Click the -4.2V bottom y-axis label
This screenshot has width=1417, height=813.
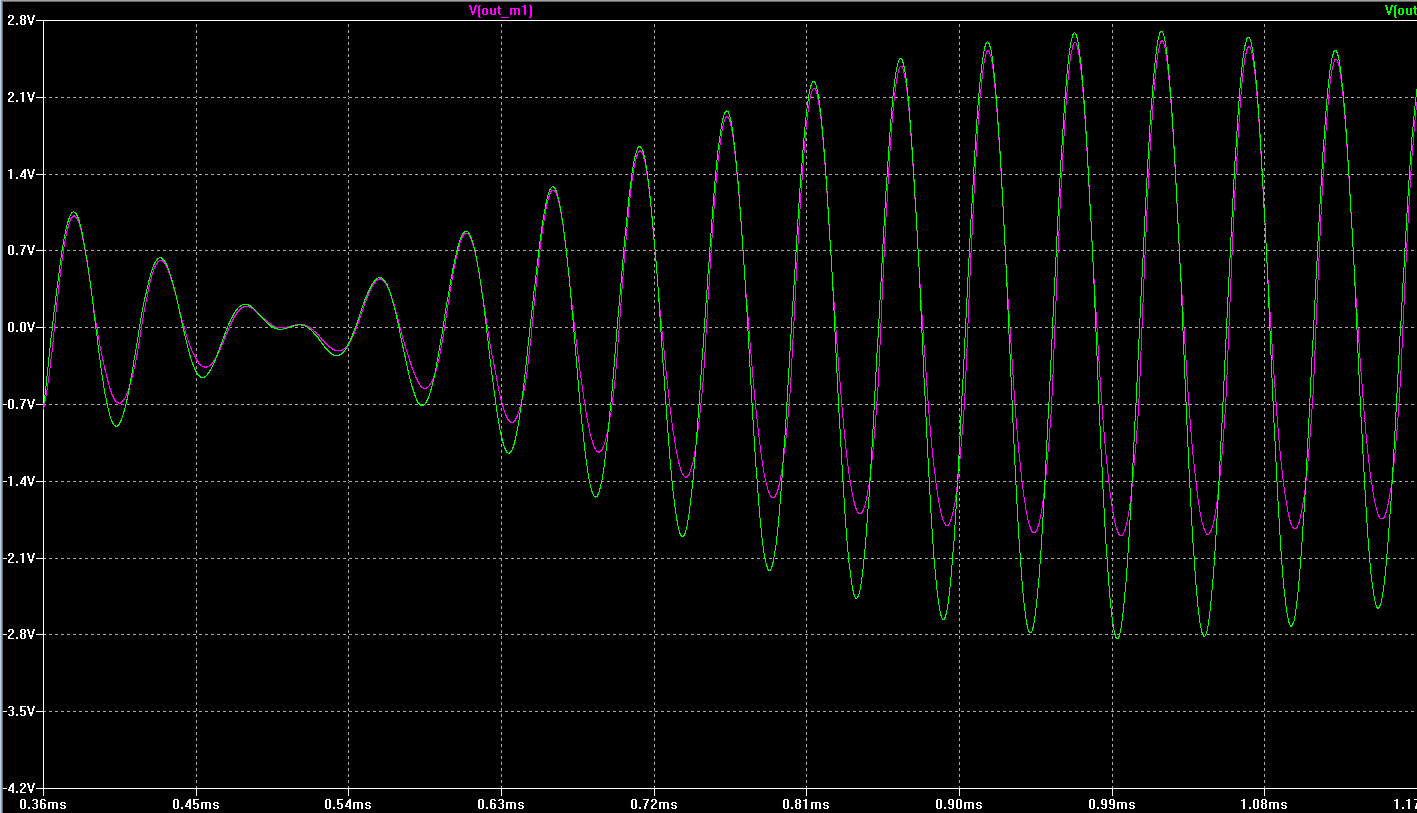20,788
